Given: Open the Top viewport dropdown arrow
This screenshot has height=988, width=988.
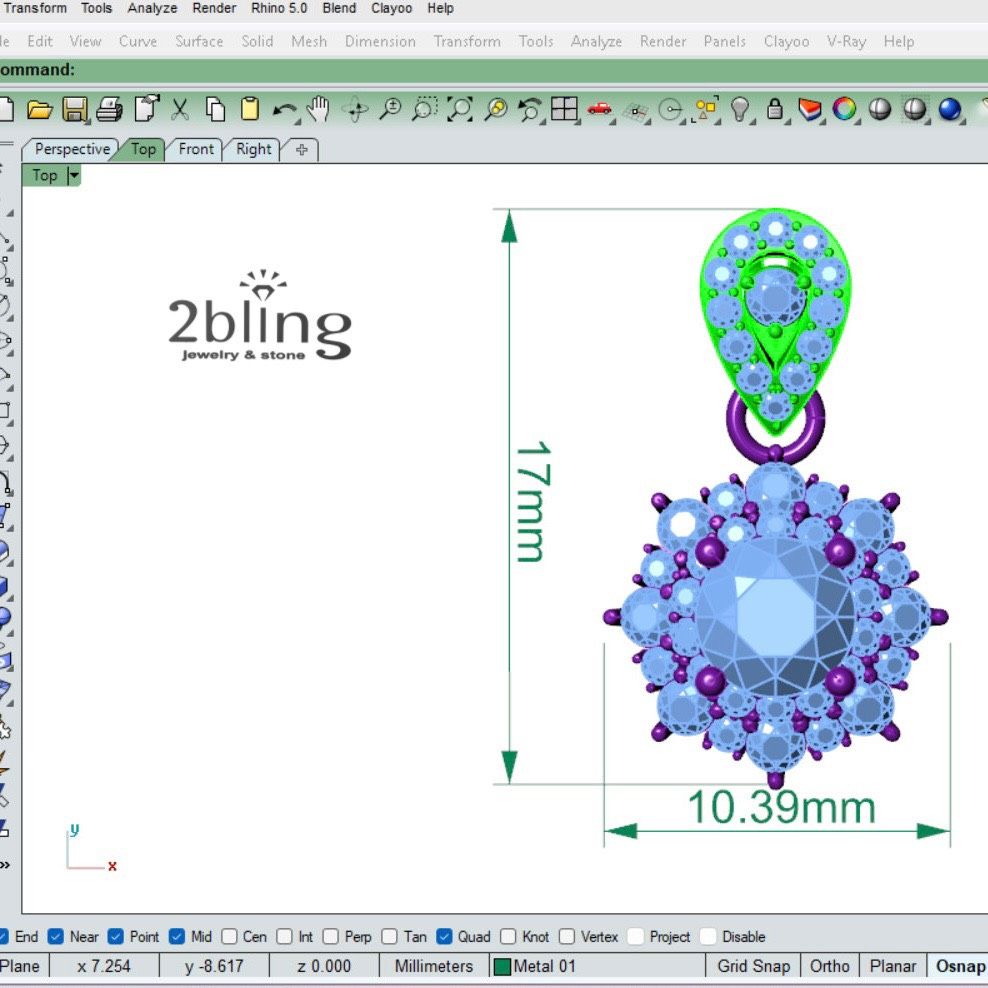Looking at the screenshot, I should (x=73, y=176).
